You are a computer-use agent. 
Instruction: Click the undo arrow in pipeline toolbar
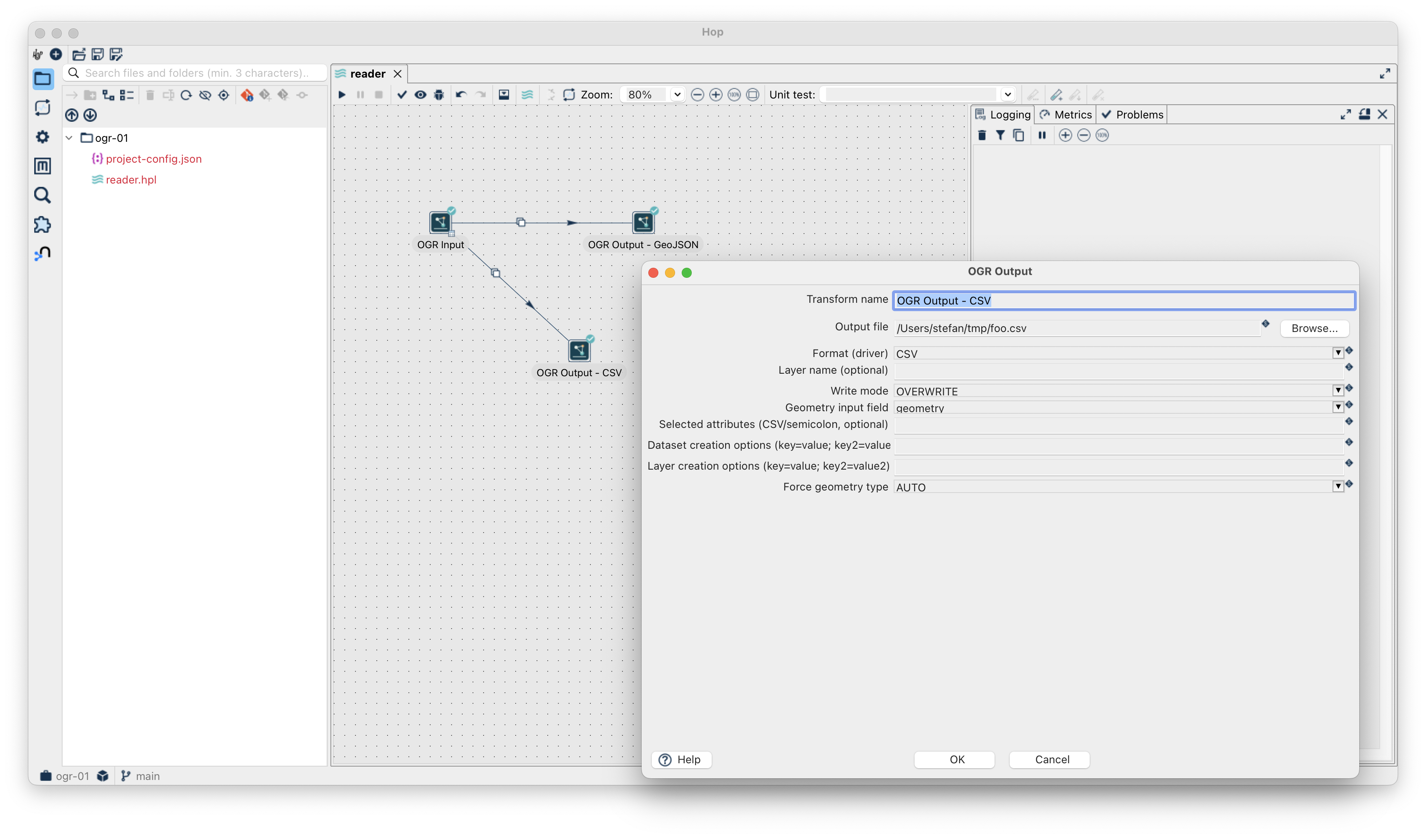(461, 95)
